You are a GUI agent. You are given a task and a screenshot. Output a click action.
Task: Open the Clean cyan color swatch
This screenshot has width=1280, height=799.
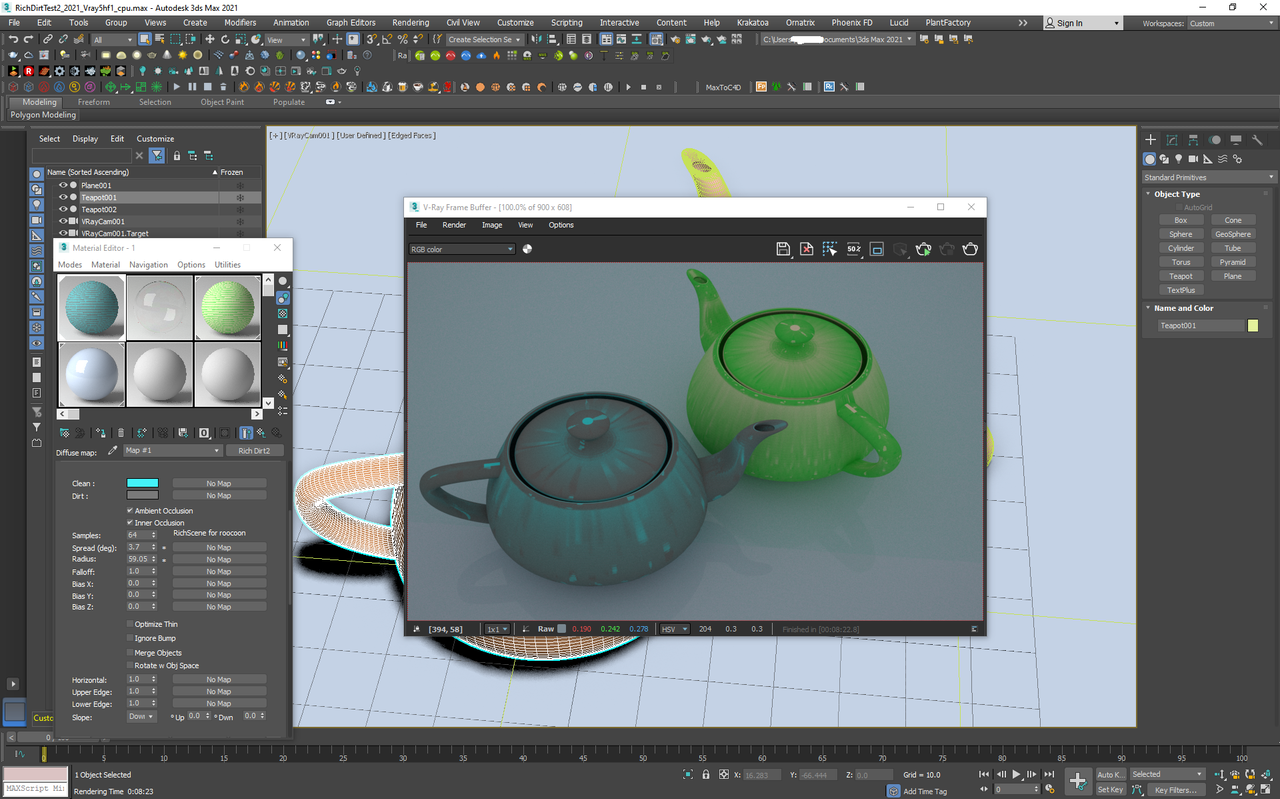click(142, 483)
